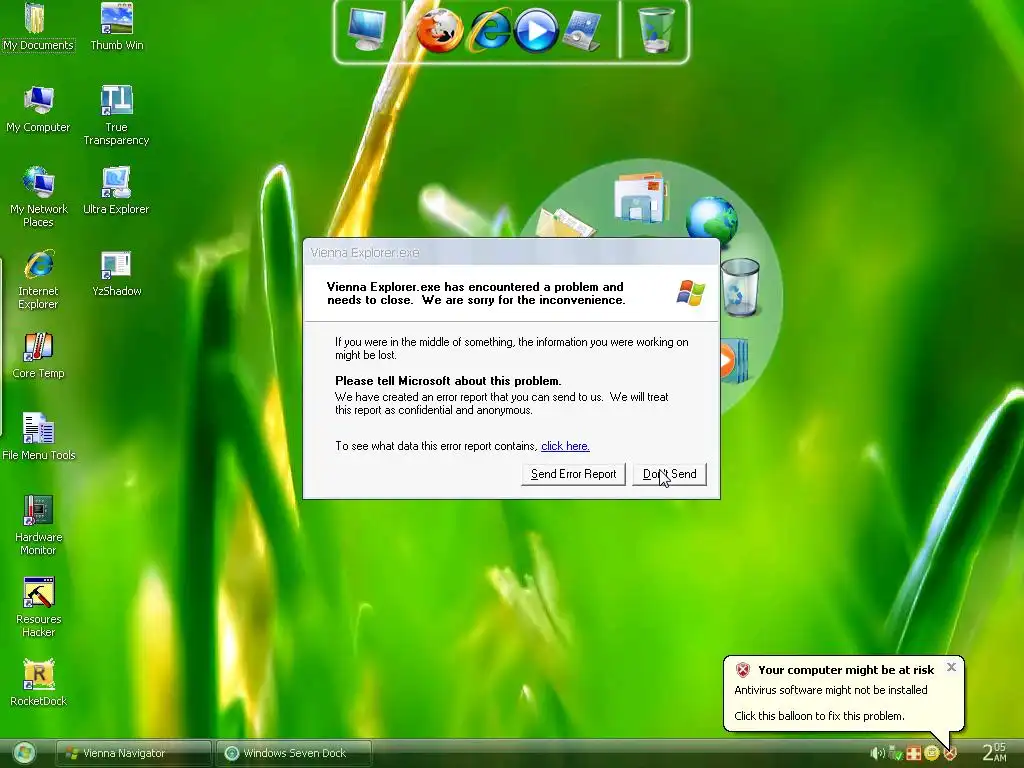Select the Hardware Monitor shortcut
This screenshot has width=1024, height=768.
coord(39,525)
